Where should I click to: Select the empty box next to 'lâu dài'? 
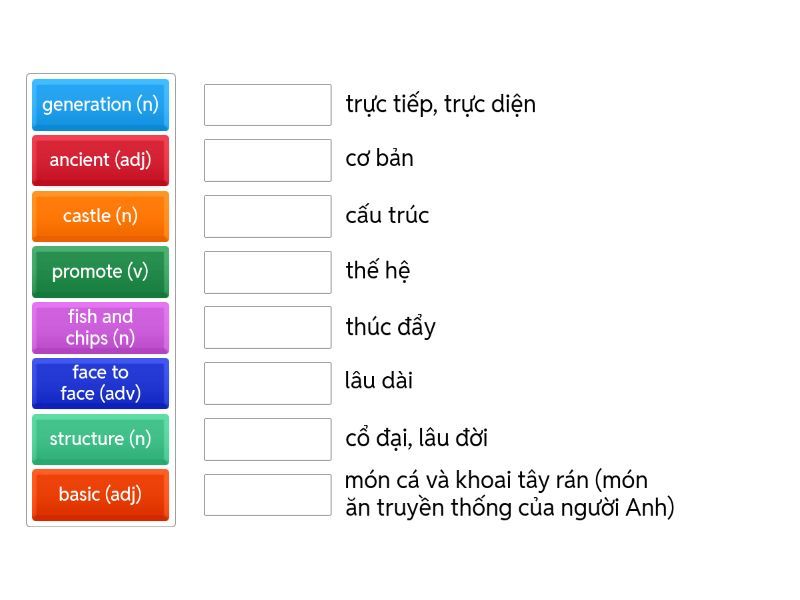point(267,383)
